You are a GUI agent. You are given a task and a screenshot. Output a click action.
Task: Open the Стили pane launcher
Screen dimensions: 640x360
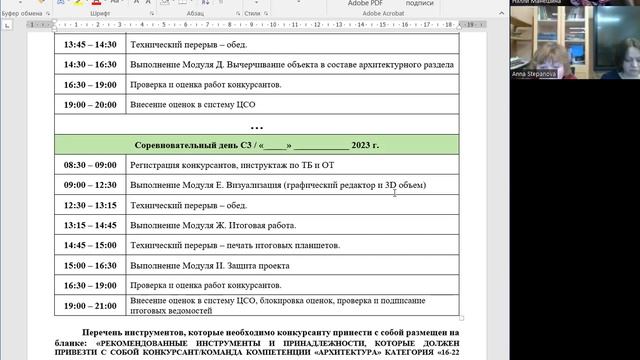click(x=266, y=13)
